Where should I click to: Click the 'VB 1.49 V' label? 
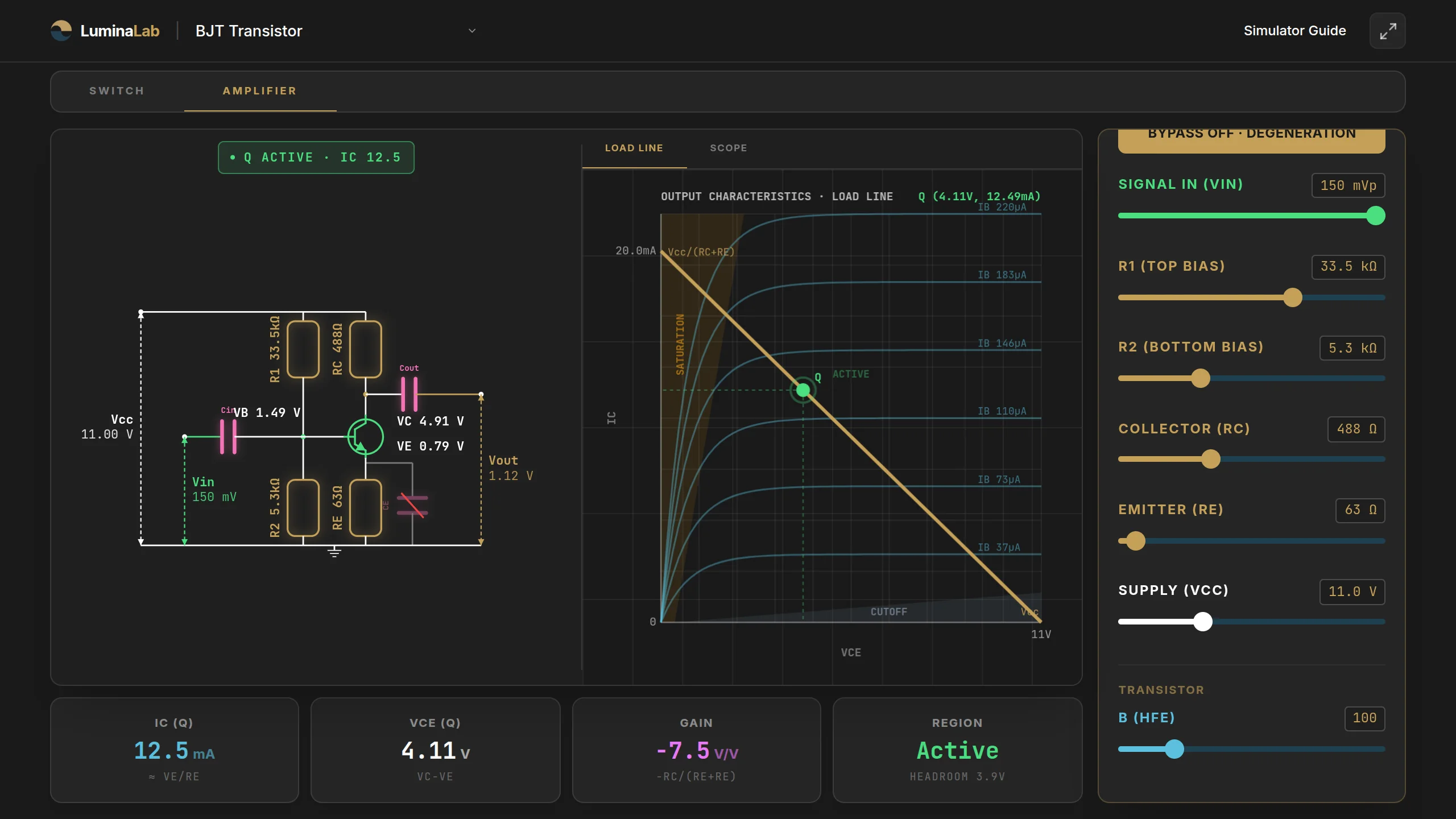(267, 412)
